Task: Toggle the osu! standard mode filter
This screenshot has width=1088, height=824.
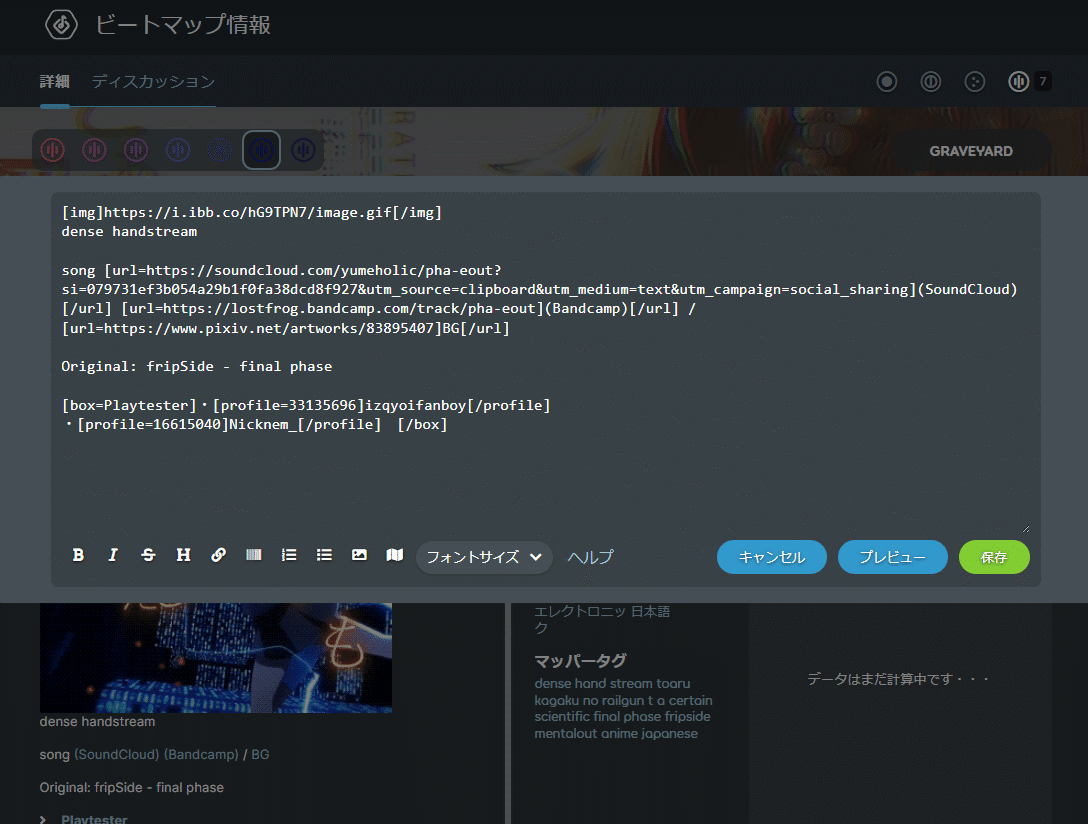Action: click(886, 81)
